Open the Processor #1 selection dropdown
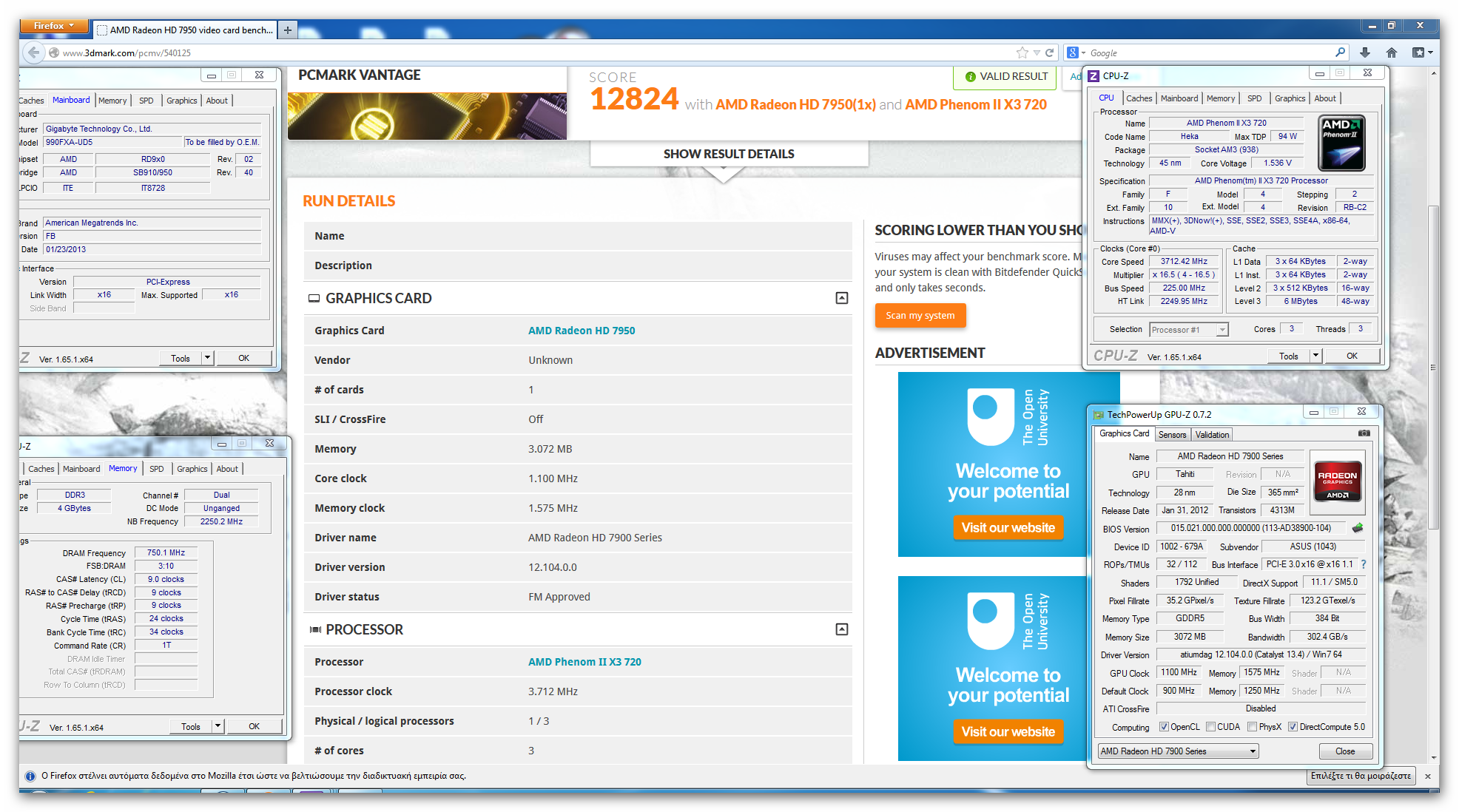1459x812 pixels. tap(1188, 330)
